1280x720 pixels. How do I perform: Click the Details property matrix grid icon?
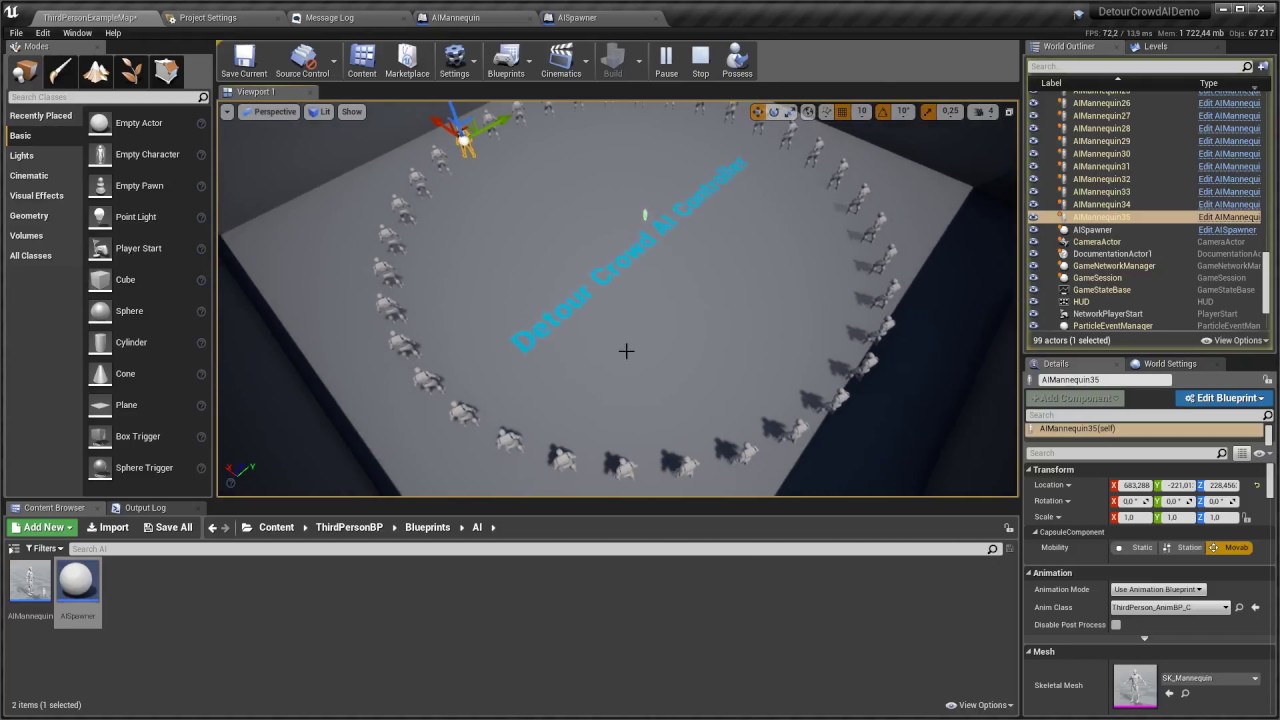[1242, 453]
